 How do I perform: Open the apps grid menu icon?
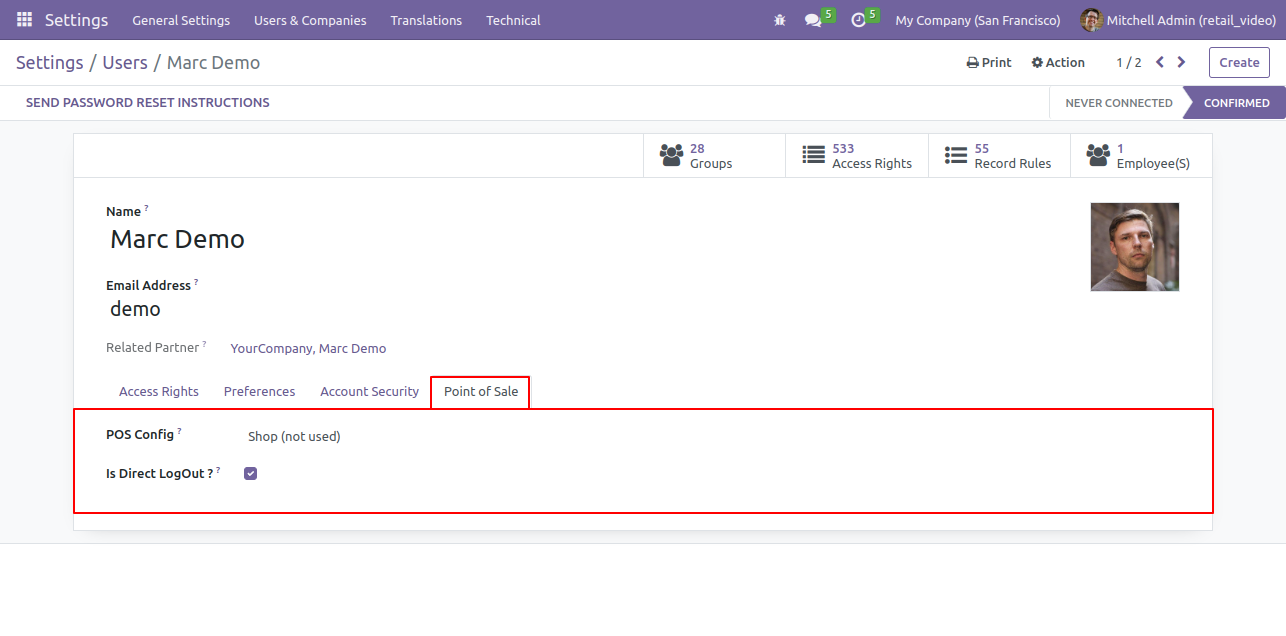point(24,20)
